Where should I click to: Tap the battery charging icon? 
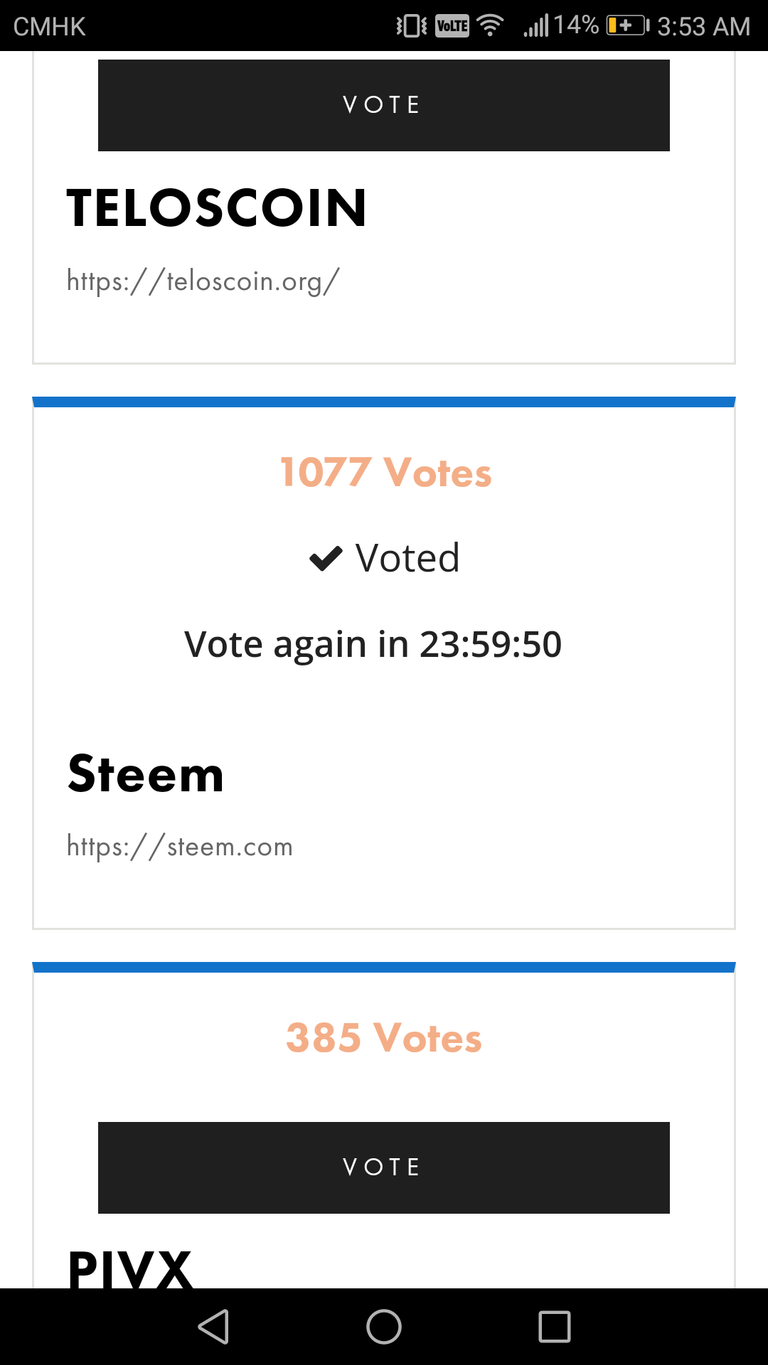tap(627, 26)
